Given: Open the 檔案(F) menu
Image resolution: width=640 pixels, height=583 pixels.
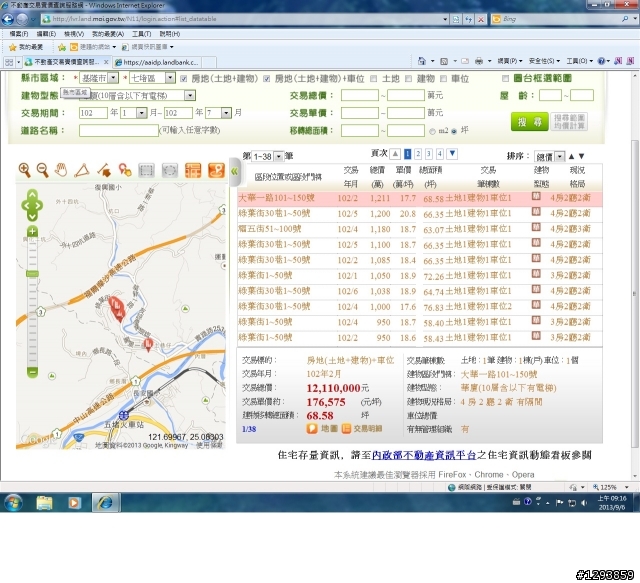Looking at the screenshot, I should tap(19, 34).
